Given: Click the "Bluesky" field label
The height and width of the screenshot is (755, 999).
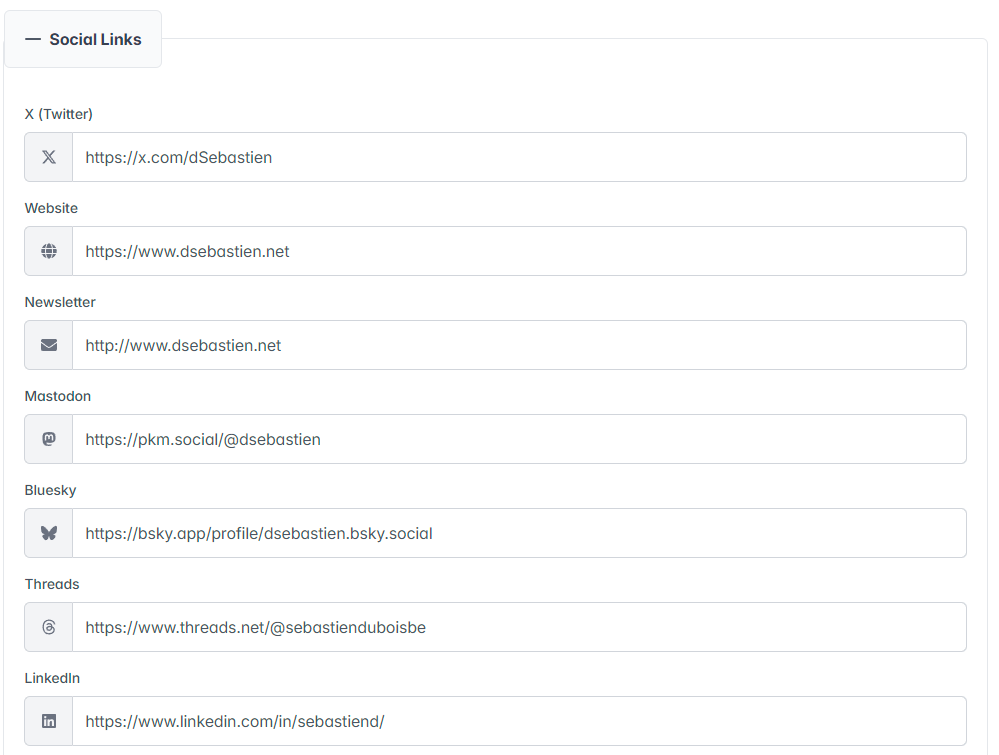Looking at the screenshot, I should click(51, 490).
